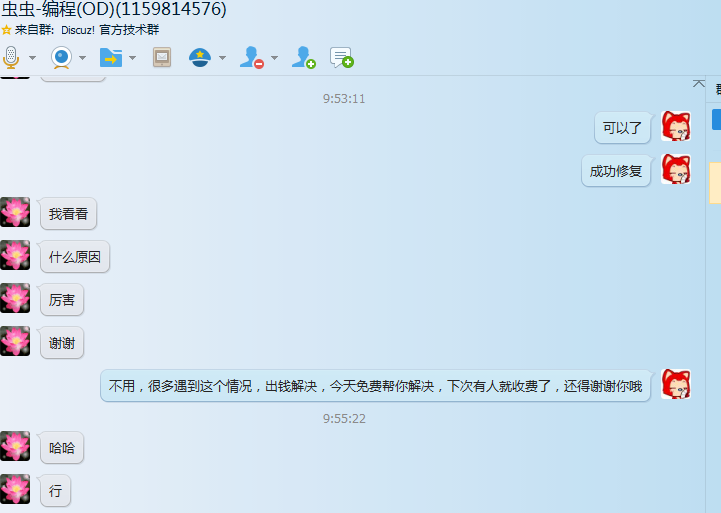Click the star icon beside 来自群
Viewport: 721px width, 513px height.
coord(6,30)
